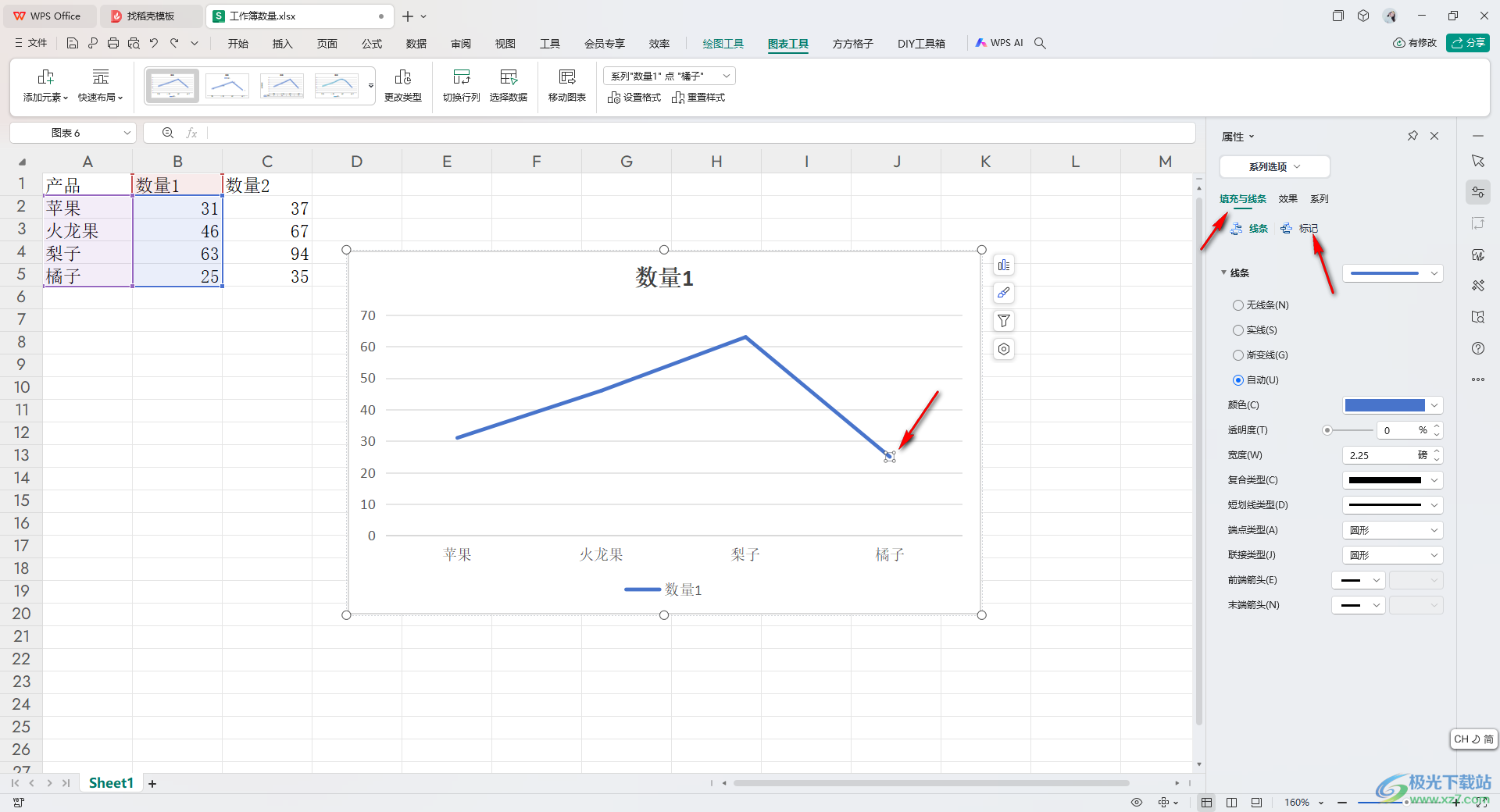
Task: Open line color dropdown
Action: [x=1434, y=405]
